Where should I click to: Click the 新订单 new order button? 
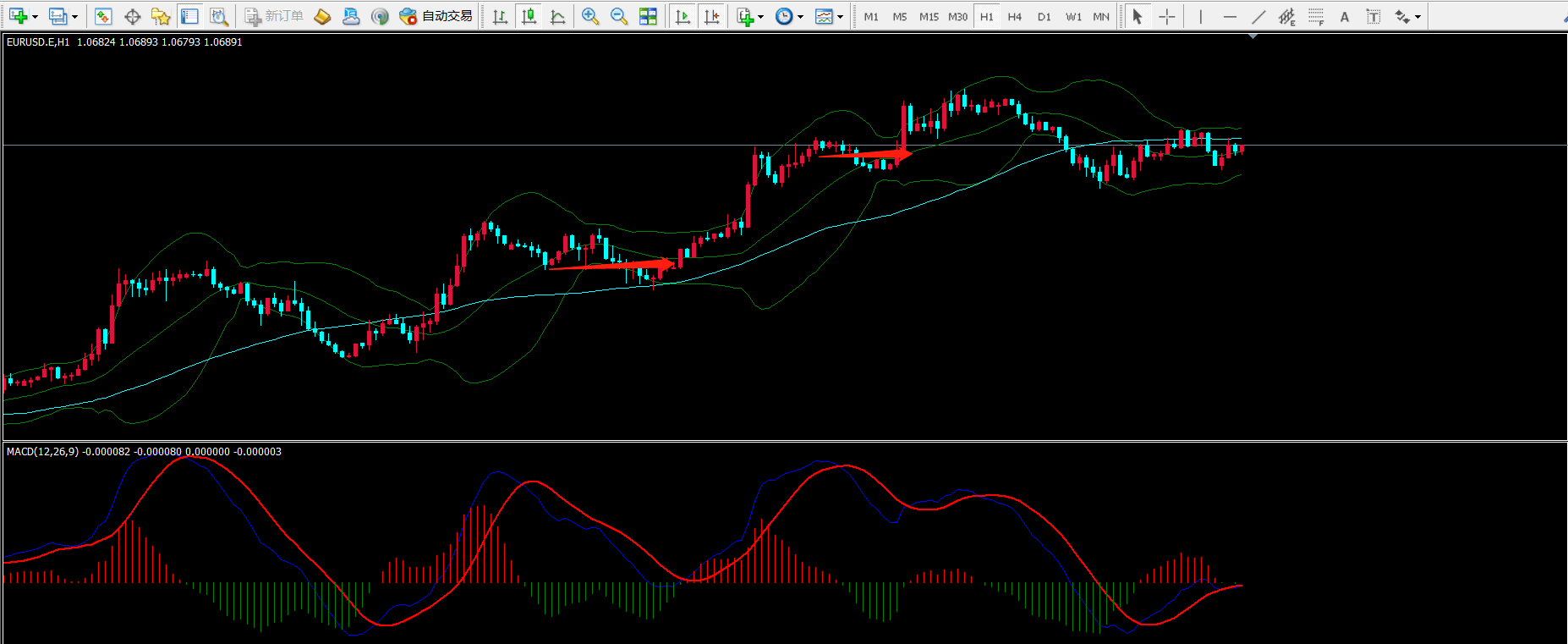[274, 16]
